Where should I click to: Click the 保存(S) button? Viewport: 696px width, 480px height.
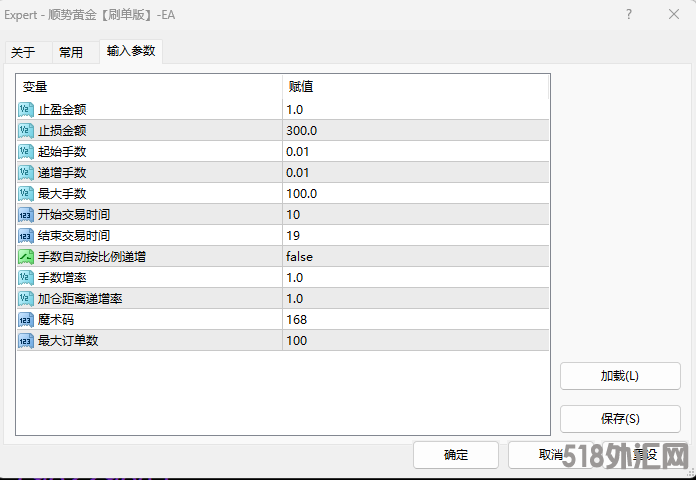(x=620, y=418)
